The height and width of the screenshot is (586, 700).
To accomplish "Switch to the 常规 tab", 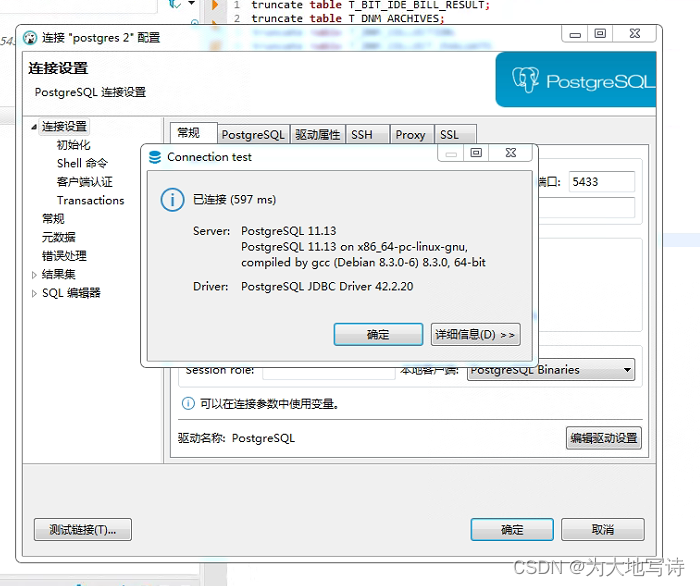I will point(194,133).
